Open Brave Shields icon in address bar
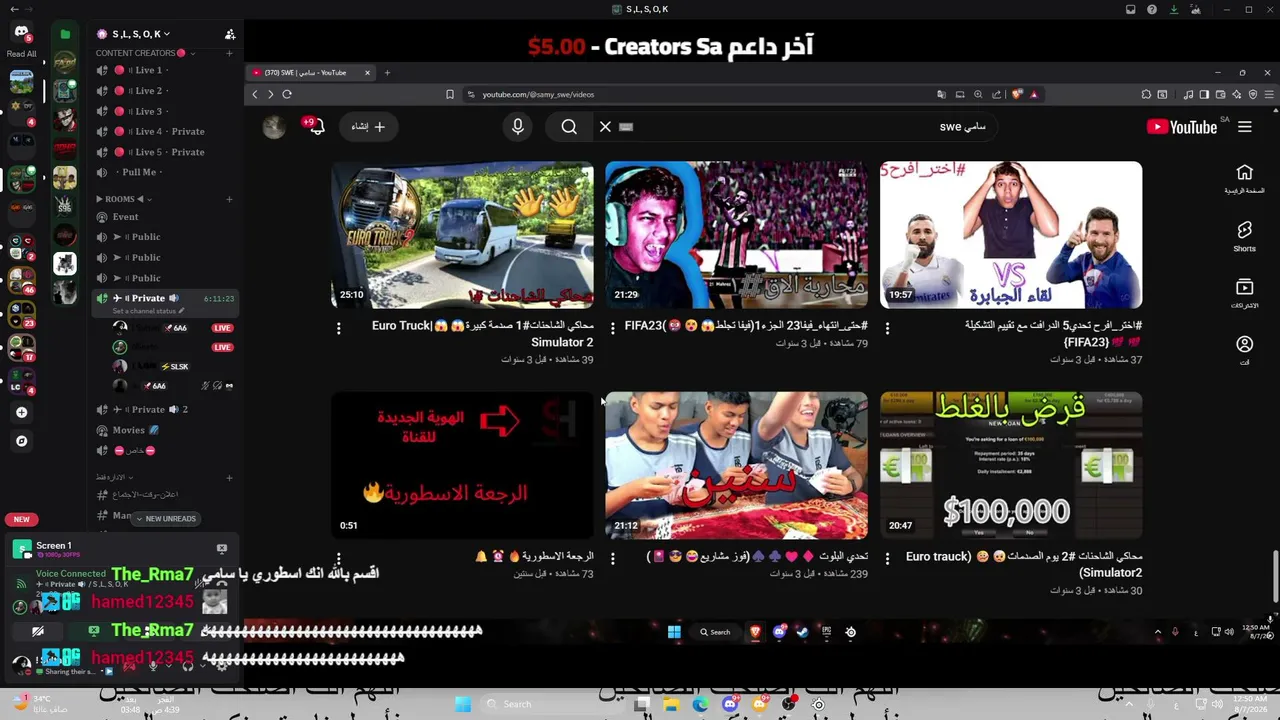 click(x=1018, y=94)
